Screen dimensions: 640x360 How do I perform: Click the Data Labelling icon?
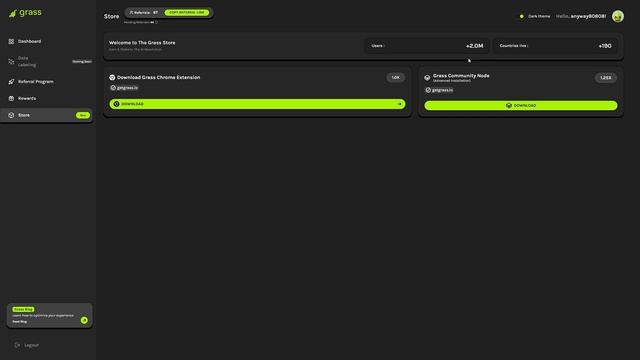pyautogui.click(x=11, y=62)
